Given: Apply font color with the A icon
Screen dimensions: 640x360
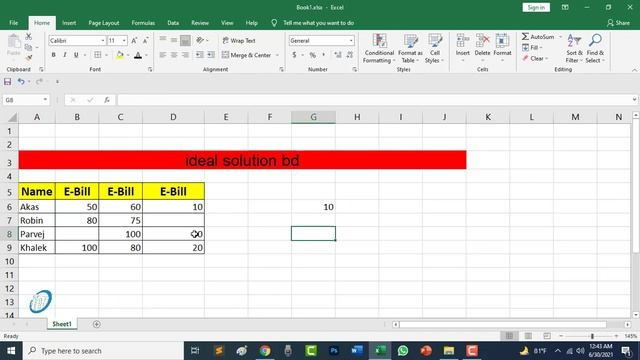Looking at the screenshot, I should tap(138, 55).
